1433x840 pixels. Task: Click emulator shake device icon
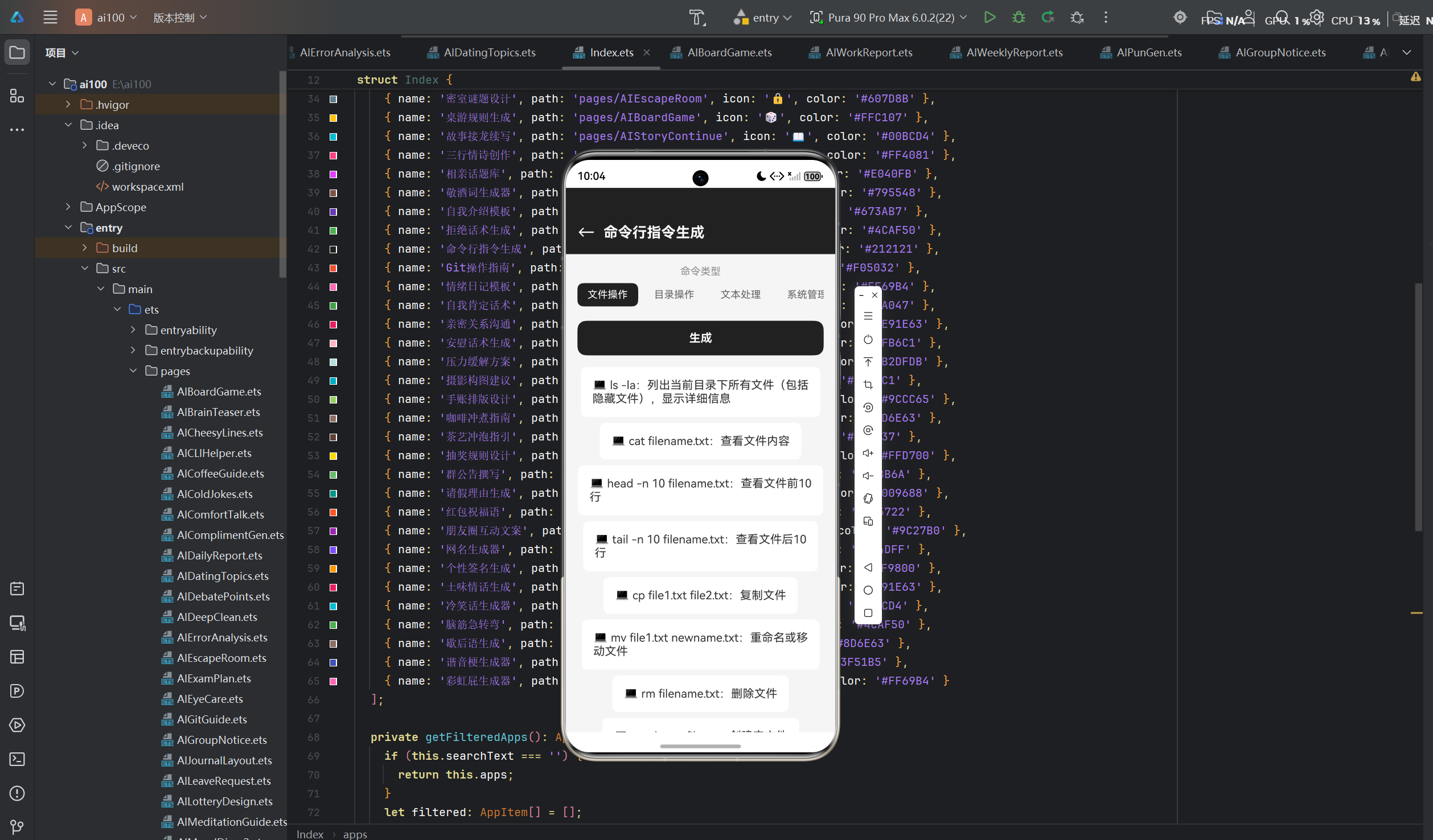[x=868, y=499]
